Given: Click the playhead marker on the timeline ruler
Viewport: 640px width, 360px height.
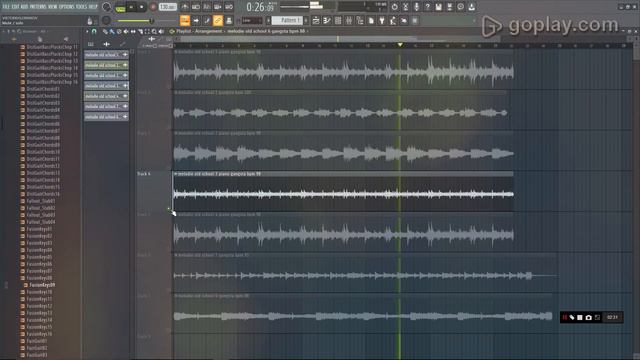Looking at the screenshot, I should click(400, 44).
